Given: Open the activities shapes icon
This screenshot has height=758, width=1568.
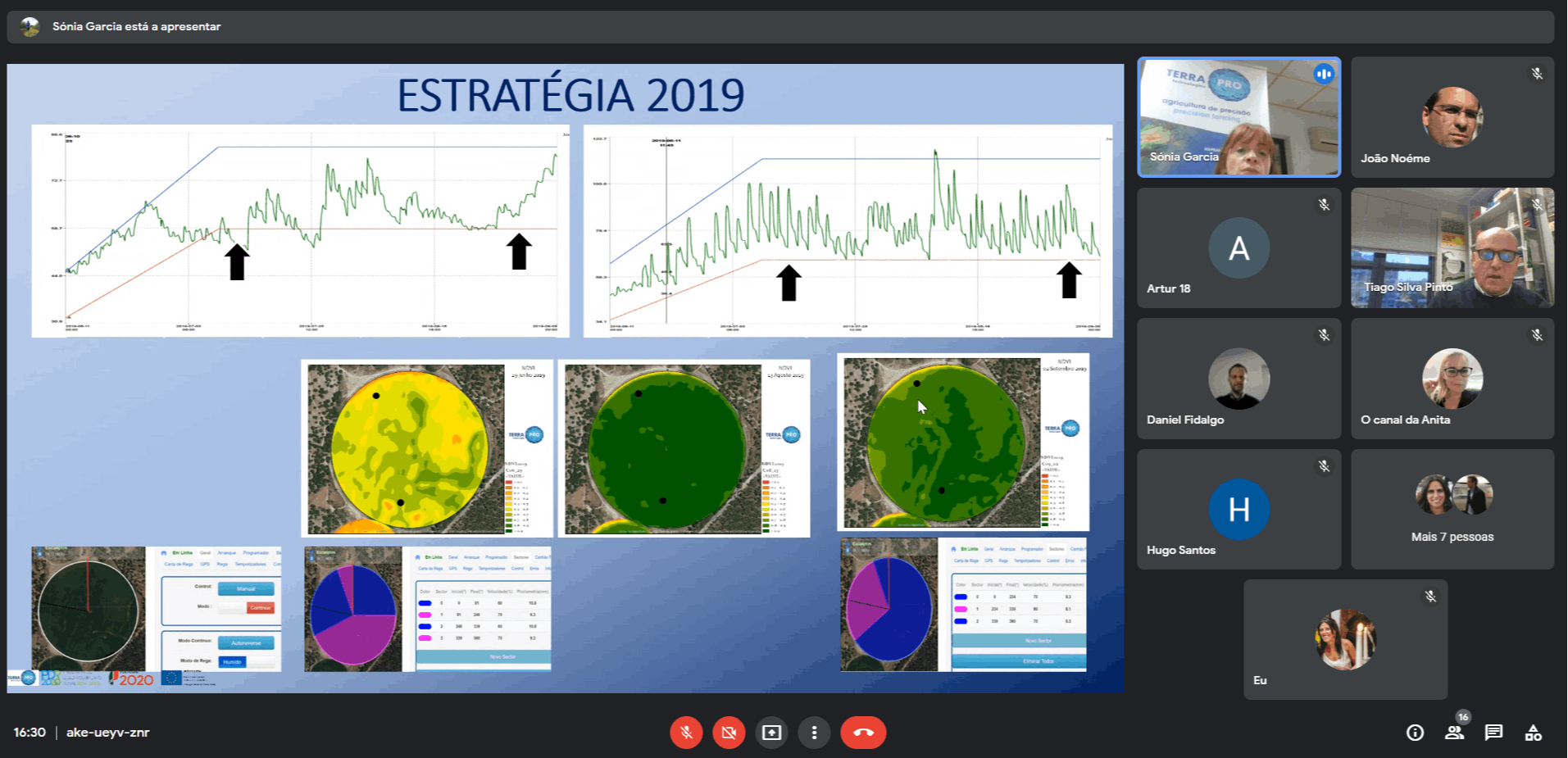Looking at the screenshot, I should tap(1533, 733).
